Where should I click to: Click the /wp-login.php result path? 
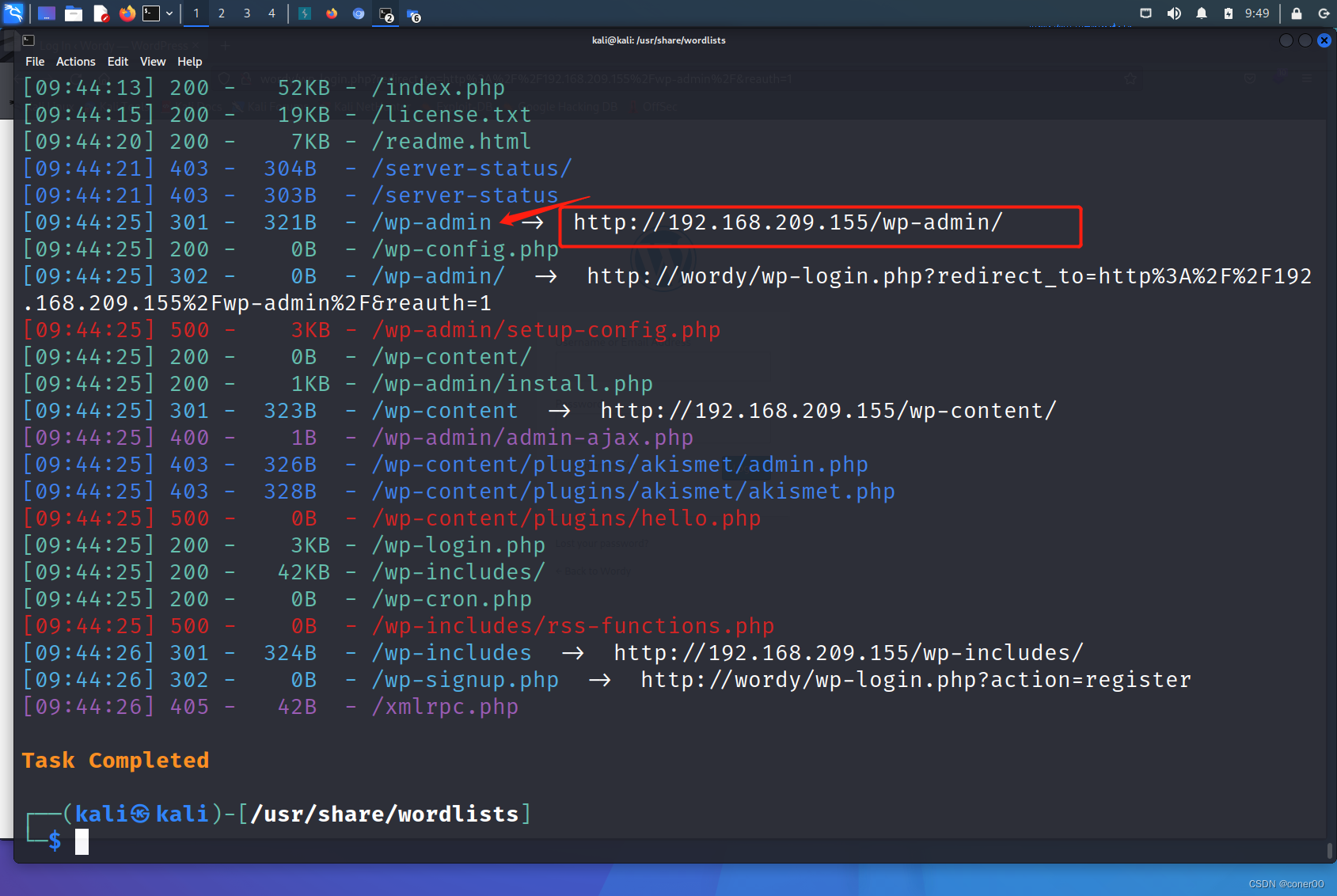458,545
